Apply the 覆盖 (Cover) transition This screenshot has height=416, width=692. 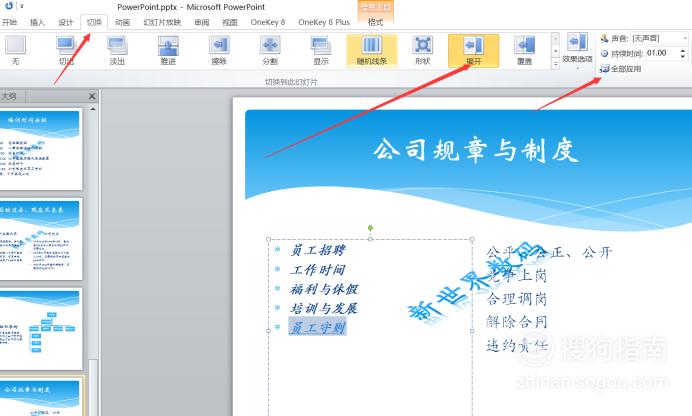(x=524, y=51)
